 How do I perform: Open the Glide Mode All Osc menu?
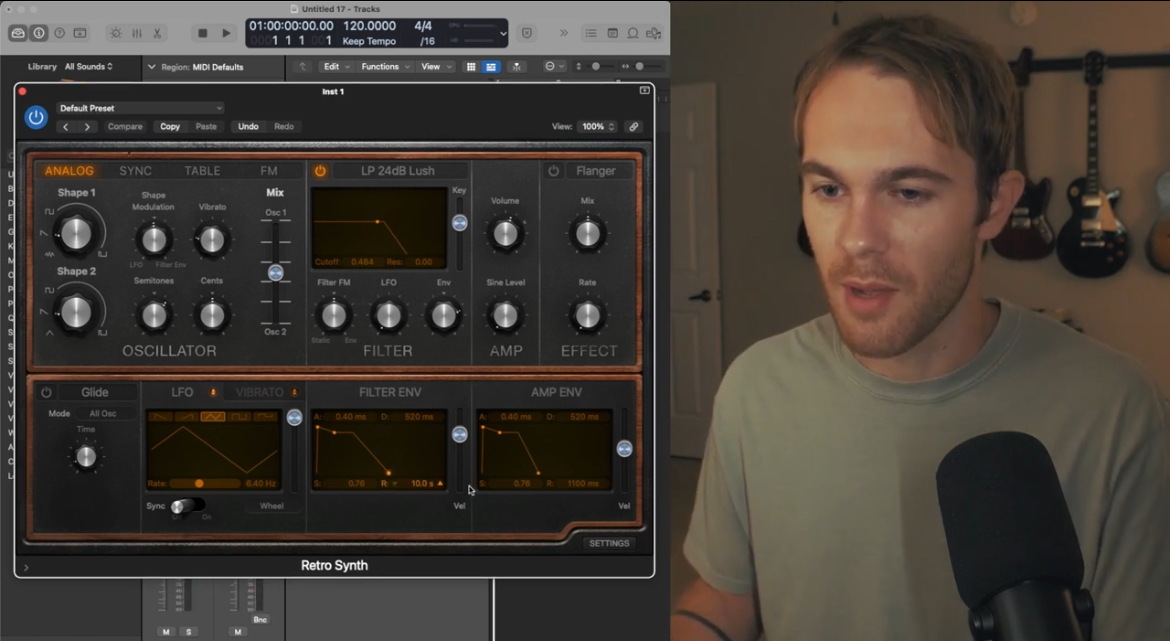click(x=104, y=413)
